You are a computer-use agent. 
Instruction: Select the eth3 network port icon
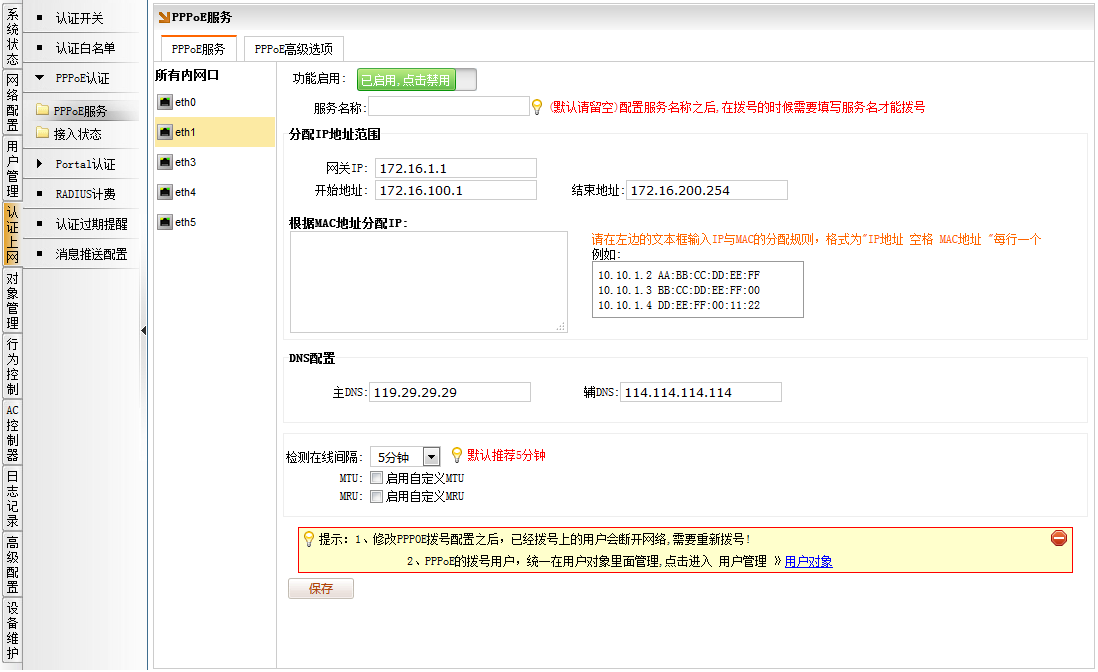(165, 162)
